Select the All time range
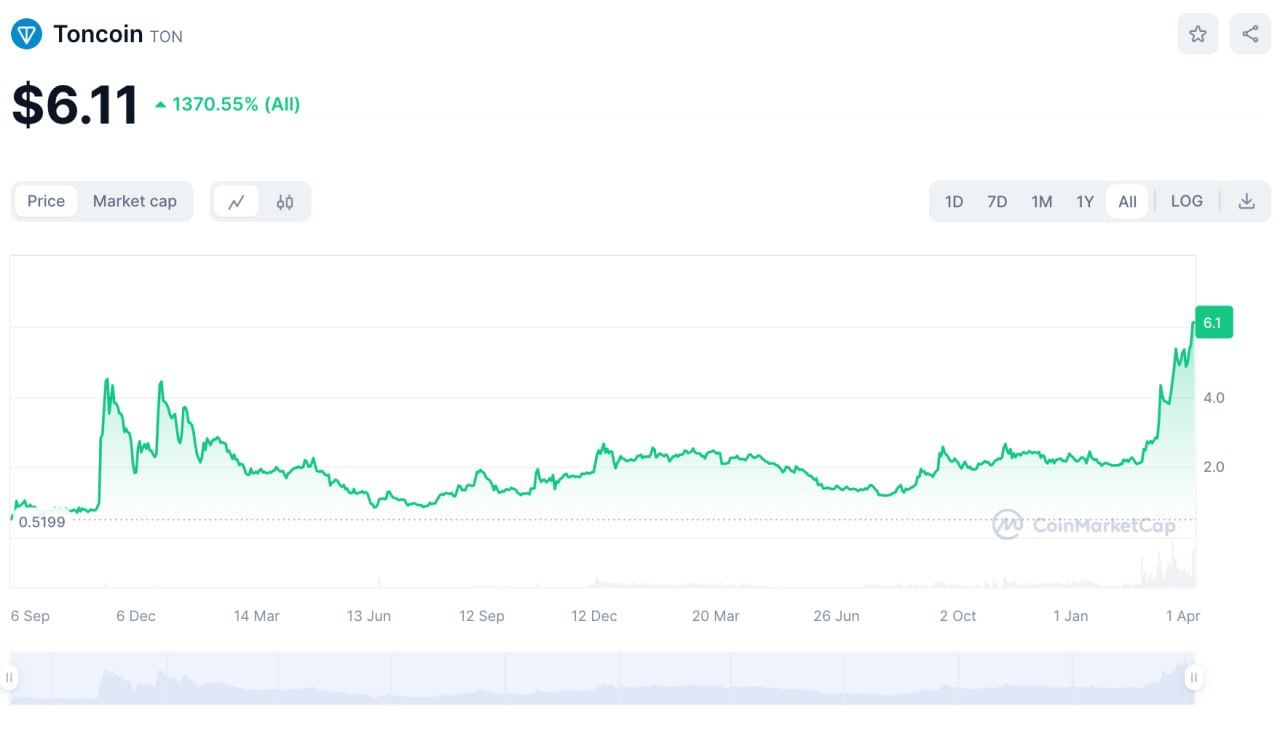 [1127, 202]
